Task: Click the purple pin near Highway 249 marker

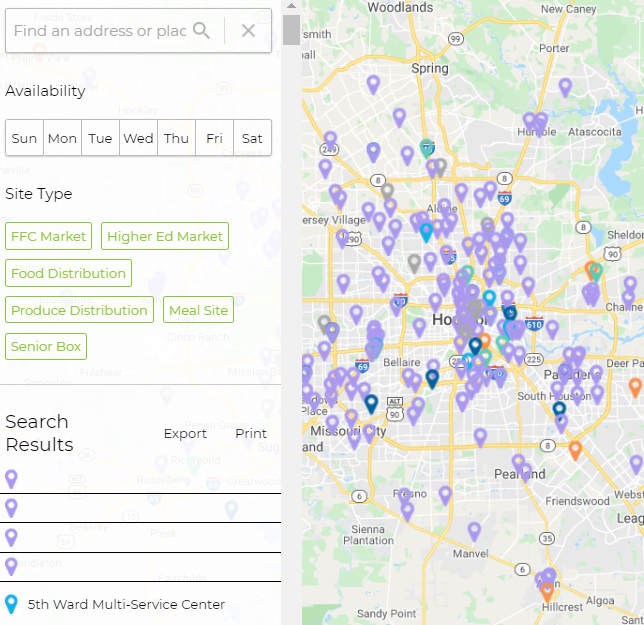Action: tap(330, 140)
